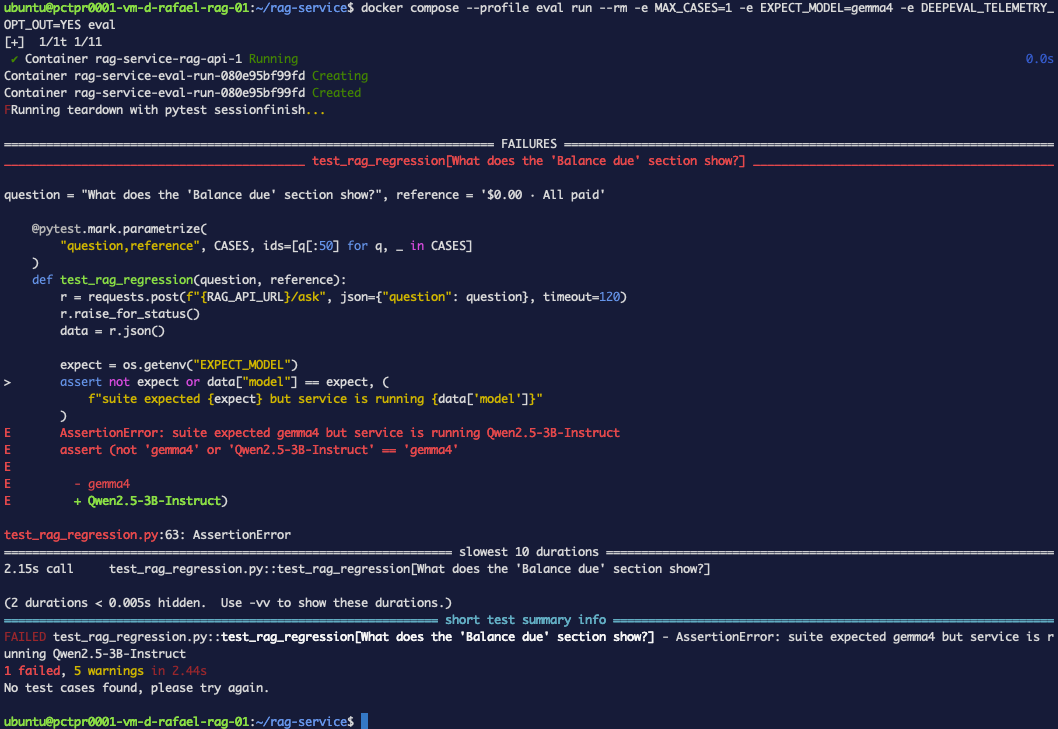1058x729 pixels.
Task: Click the 'assert not expect or data["model"]' line
Action: coord(224,382)
